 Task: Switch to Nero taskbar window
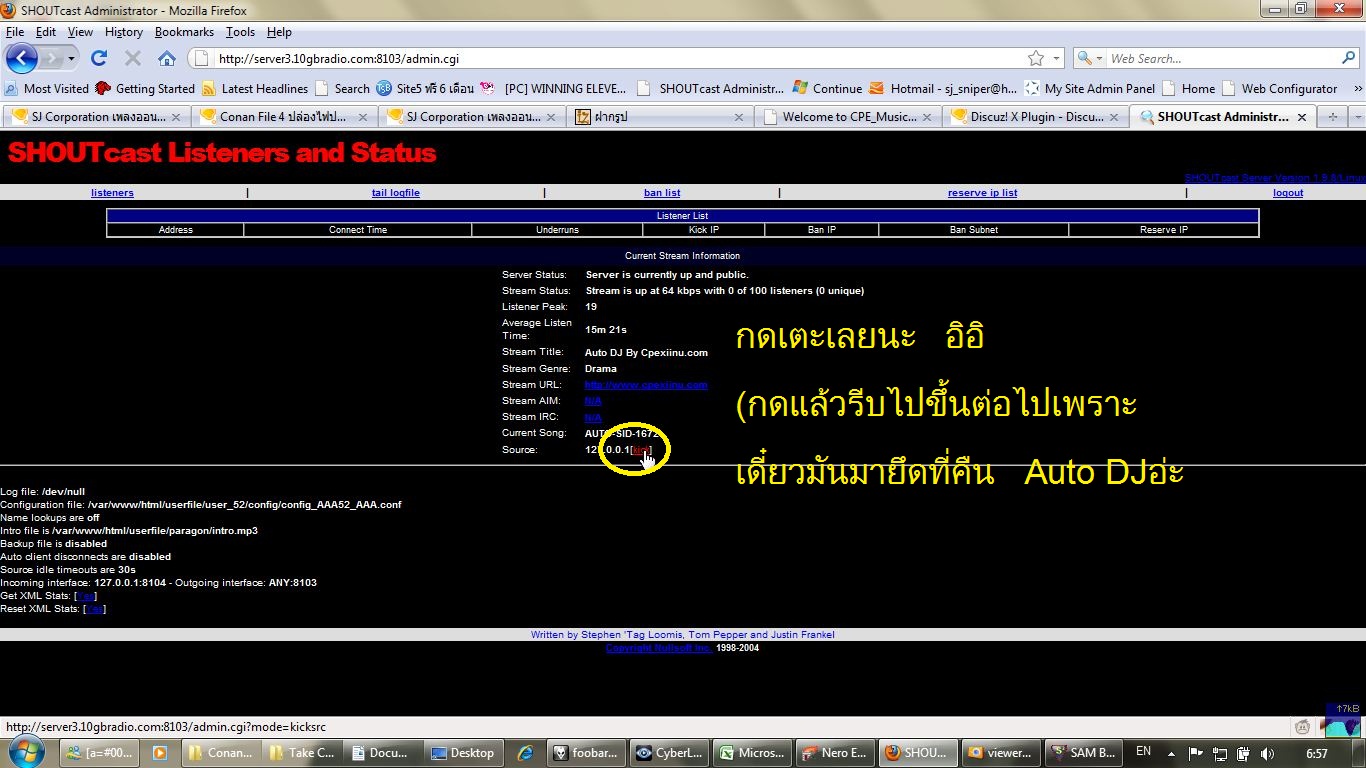pyautogui.click(x=836, y=753)
